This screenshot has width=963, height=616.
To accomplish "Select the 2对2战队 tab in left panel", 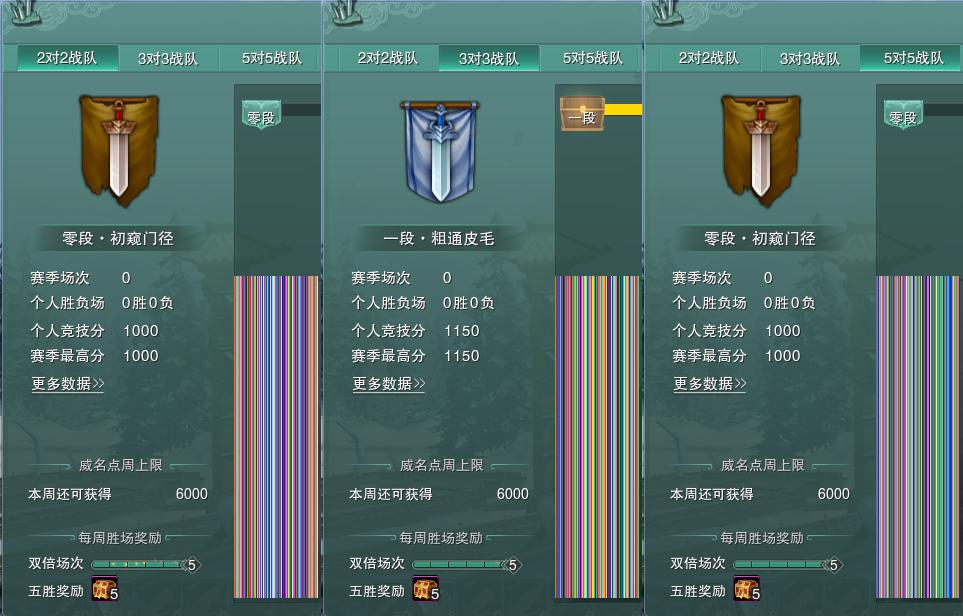I will click(x=67, y=58).
